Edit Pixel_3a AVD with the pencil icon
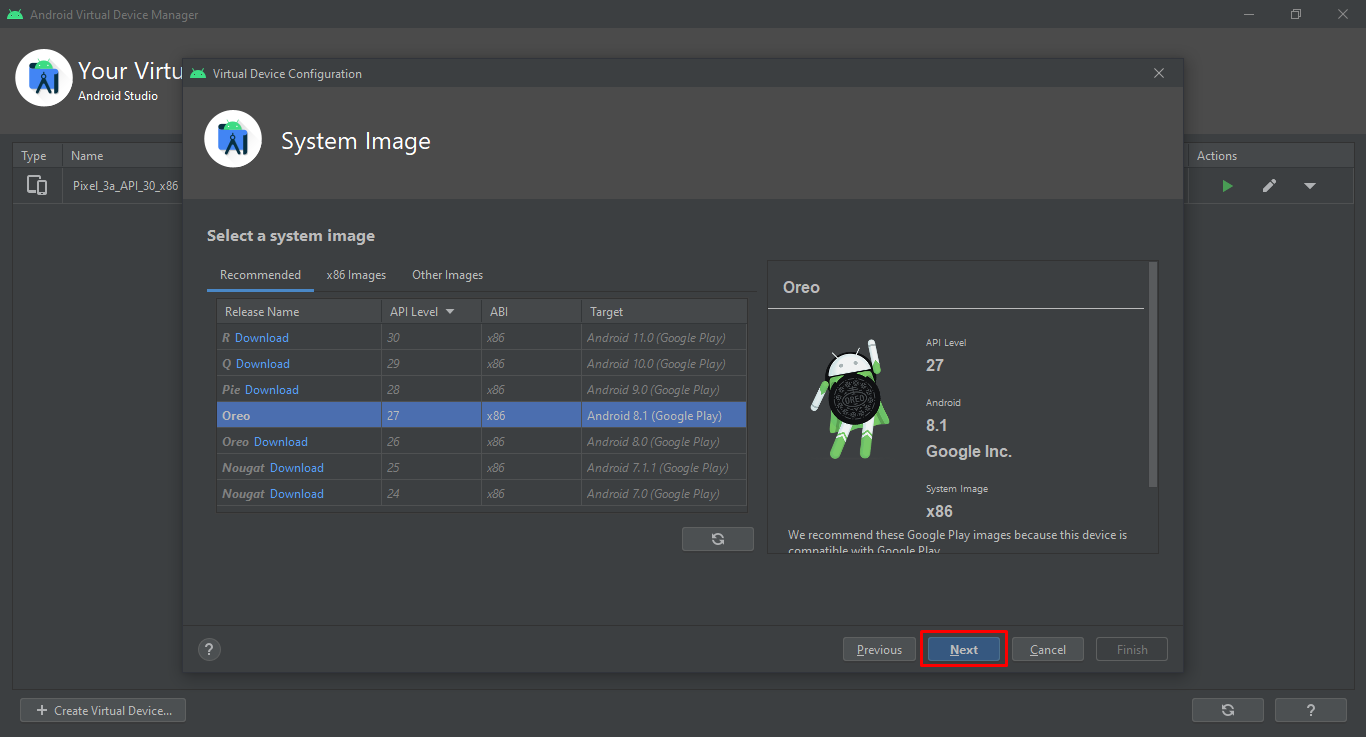The width and height of the screenshot is (1366, 737). 1269,186
